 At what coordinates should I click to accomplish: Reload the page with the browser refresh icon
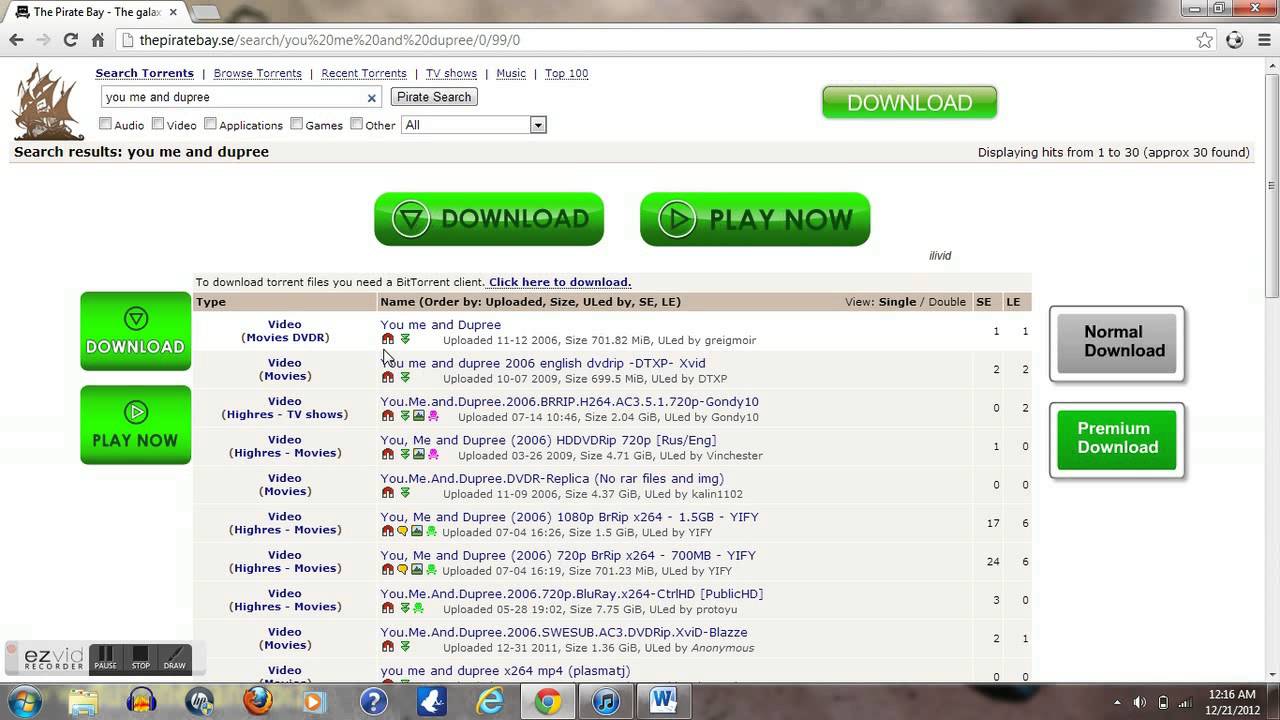(x=70, y=40)
